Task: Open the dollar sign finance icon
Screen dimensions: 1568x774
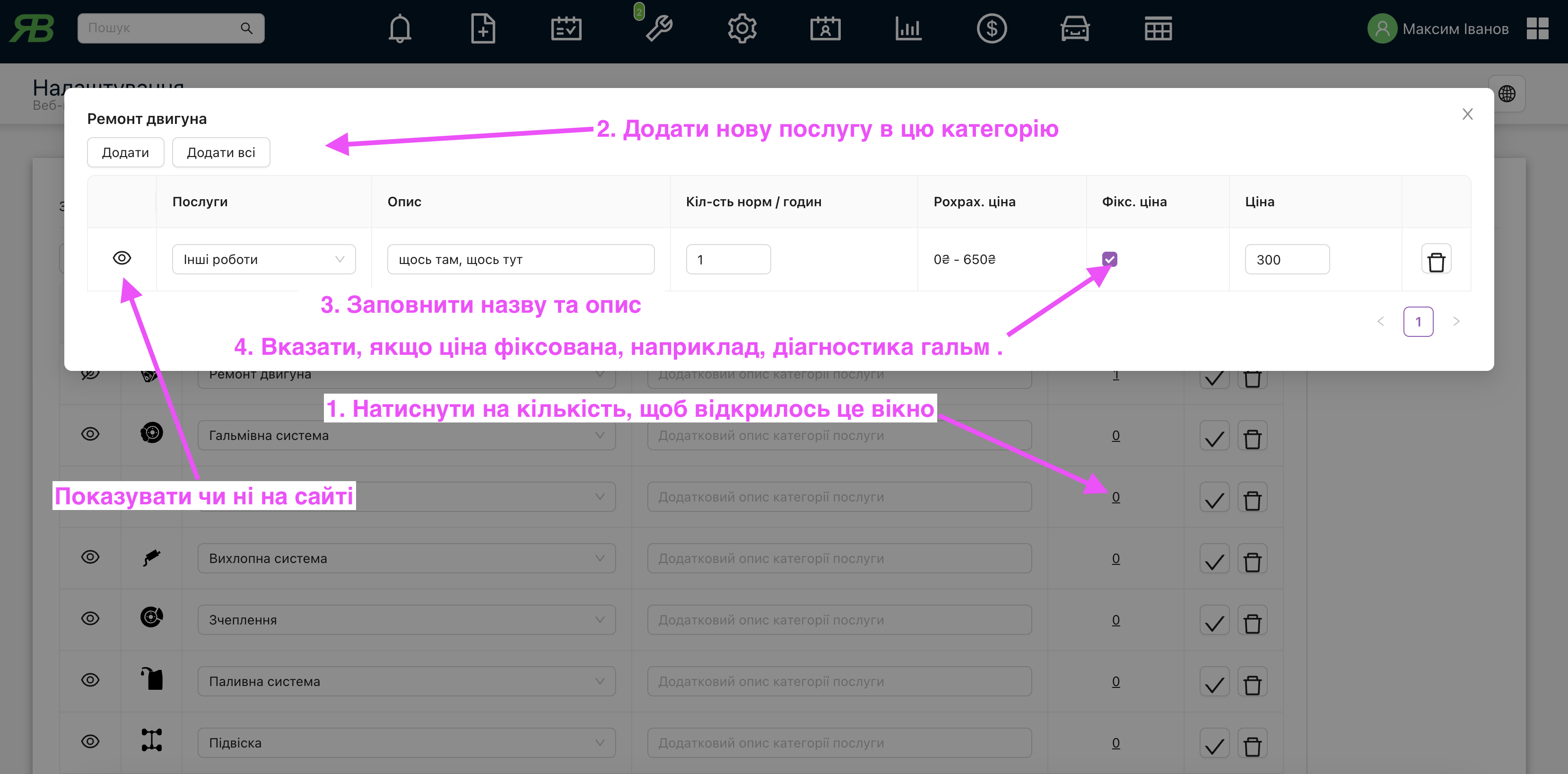Action: click(992, 28)
